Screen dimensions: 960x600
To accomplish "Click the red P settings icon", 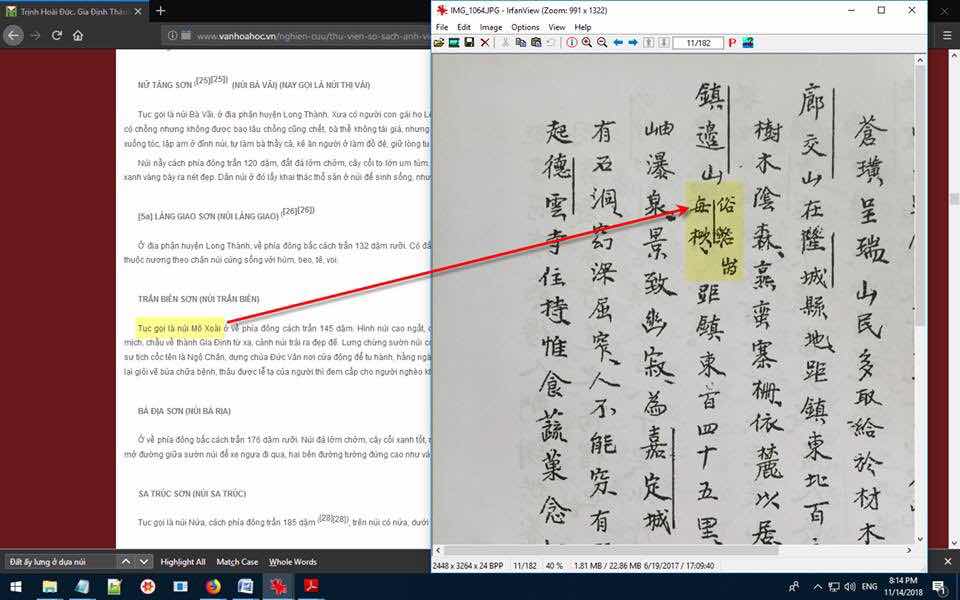I will coord(732,42).
